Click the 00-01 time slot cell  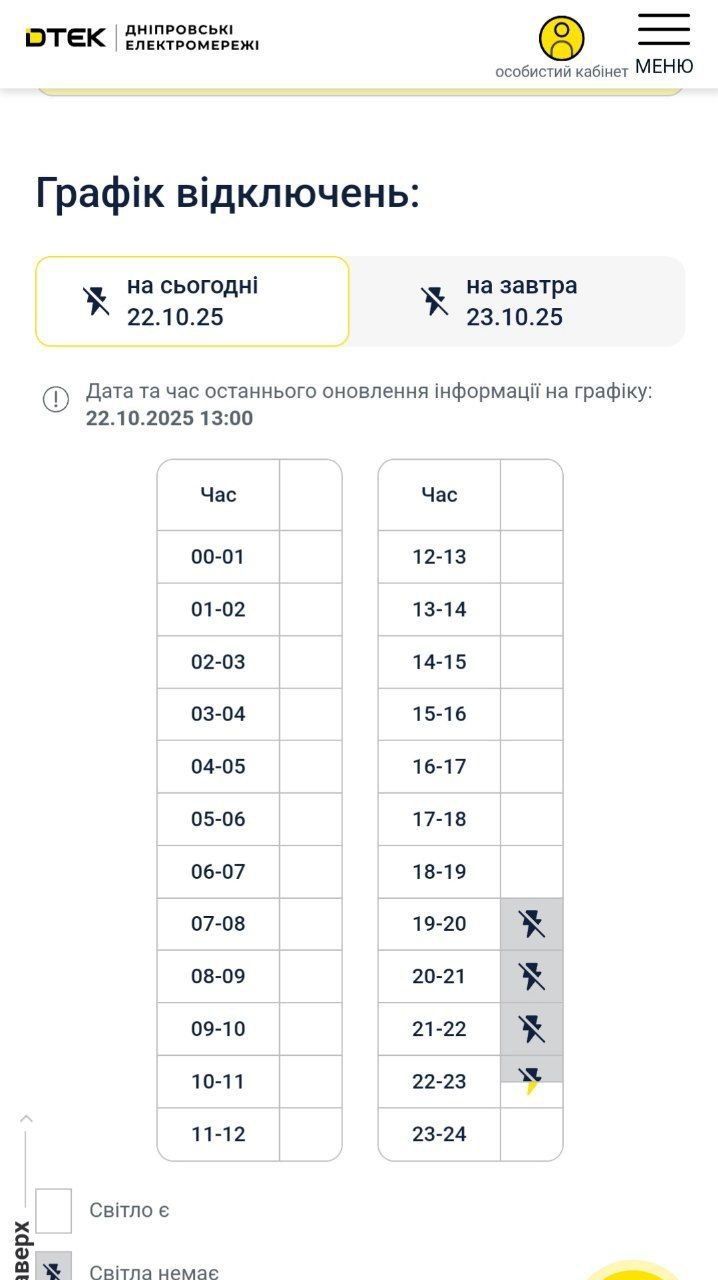coord(218,557)
